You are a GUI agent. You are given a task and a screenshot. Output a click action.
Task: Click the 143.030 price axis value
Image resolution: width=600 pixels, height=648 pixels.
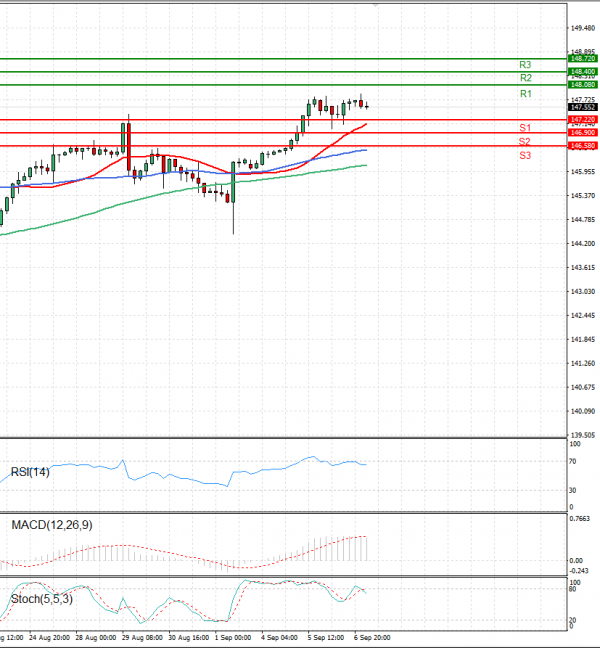tap(583, 291)
